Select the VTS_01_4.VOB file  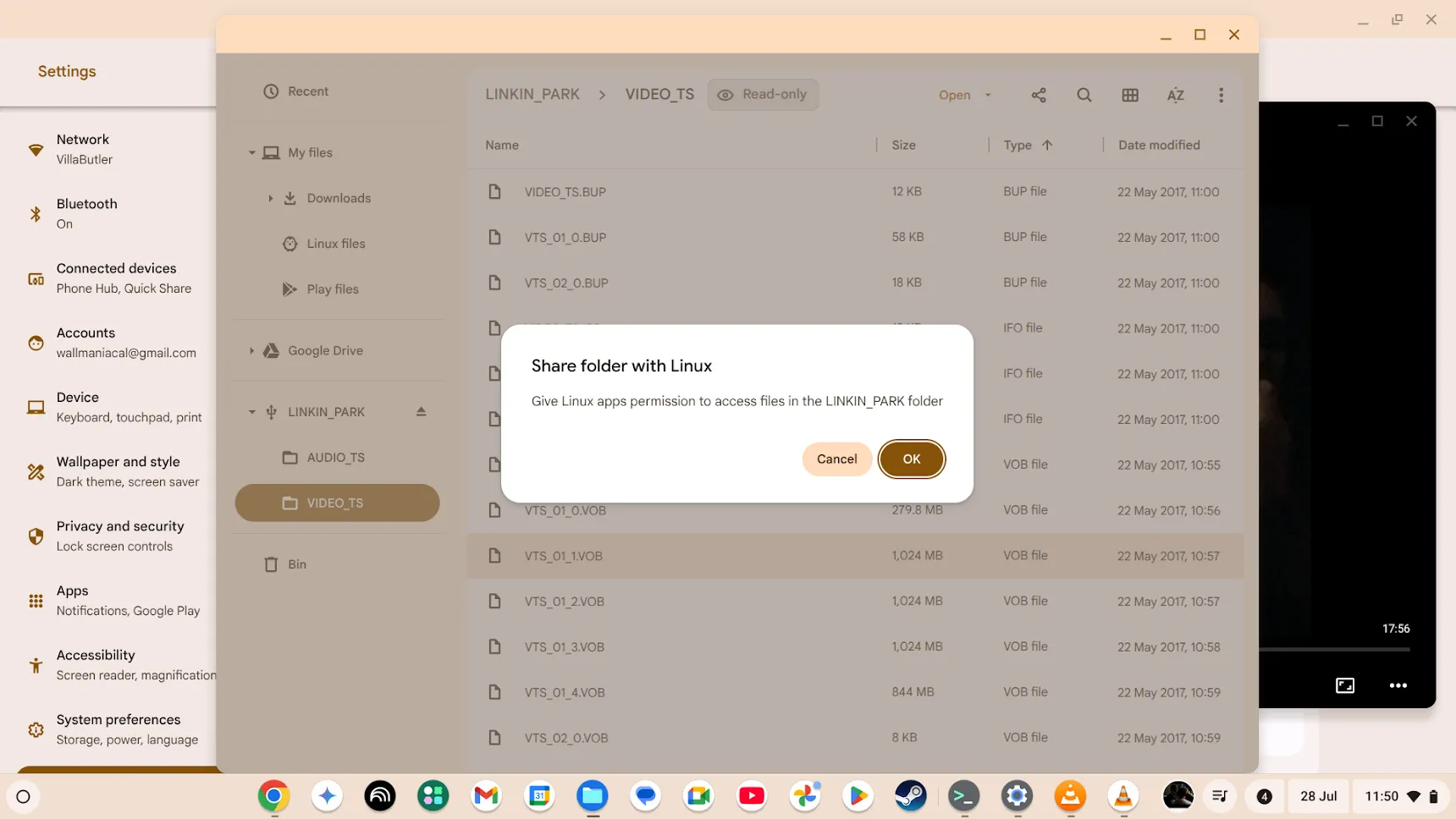coord(855,693)
